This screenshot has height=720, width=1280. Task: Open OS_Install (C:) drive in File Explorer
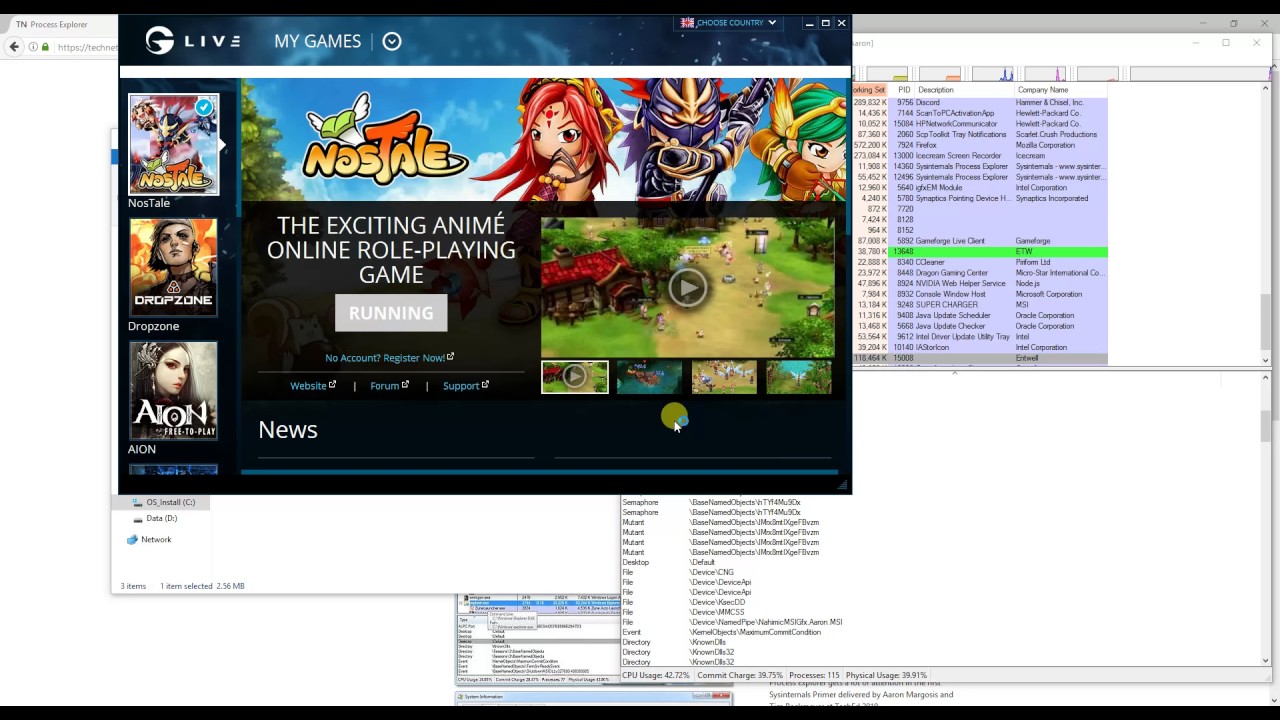[x=170, y=502]
